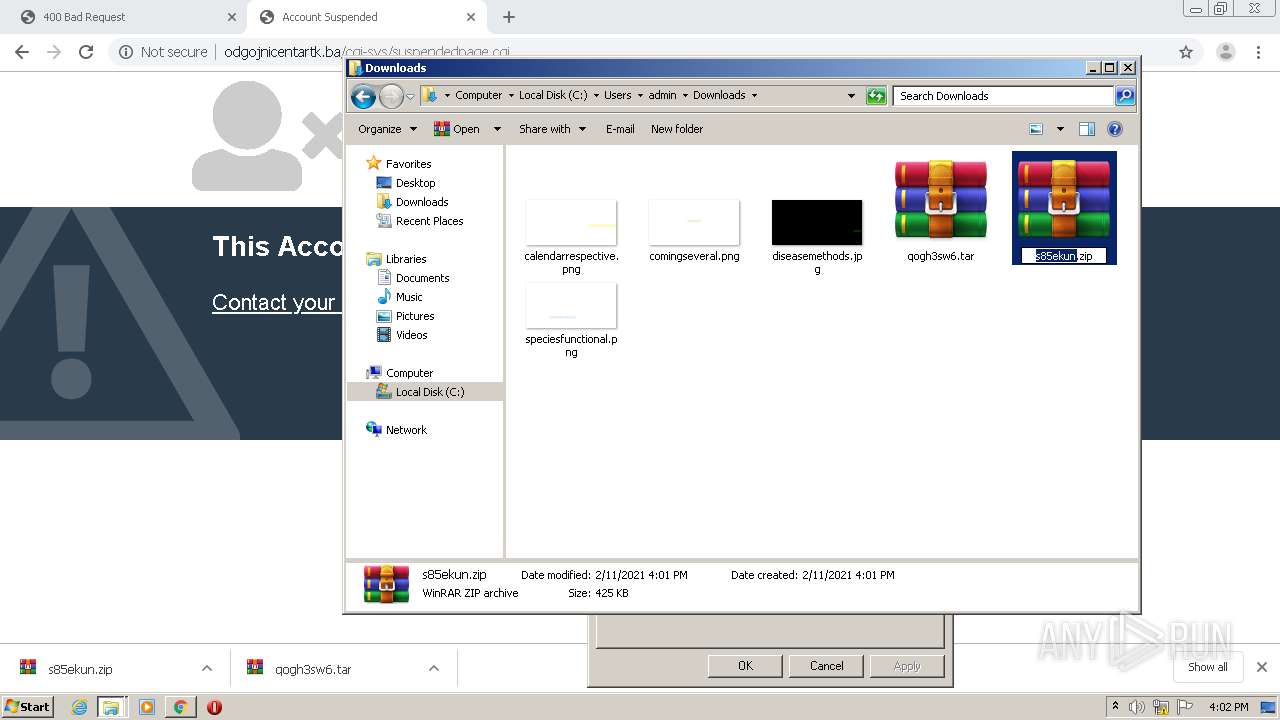Click New folder in the toolbar
1280x720 pixels.
pos(677,129)
